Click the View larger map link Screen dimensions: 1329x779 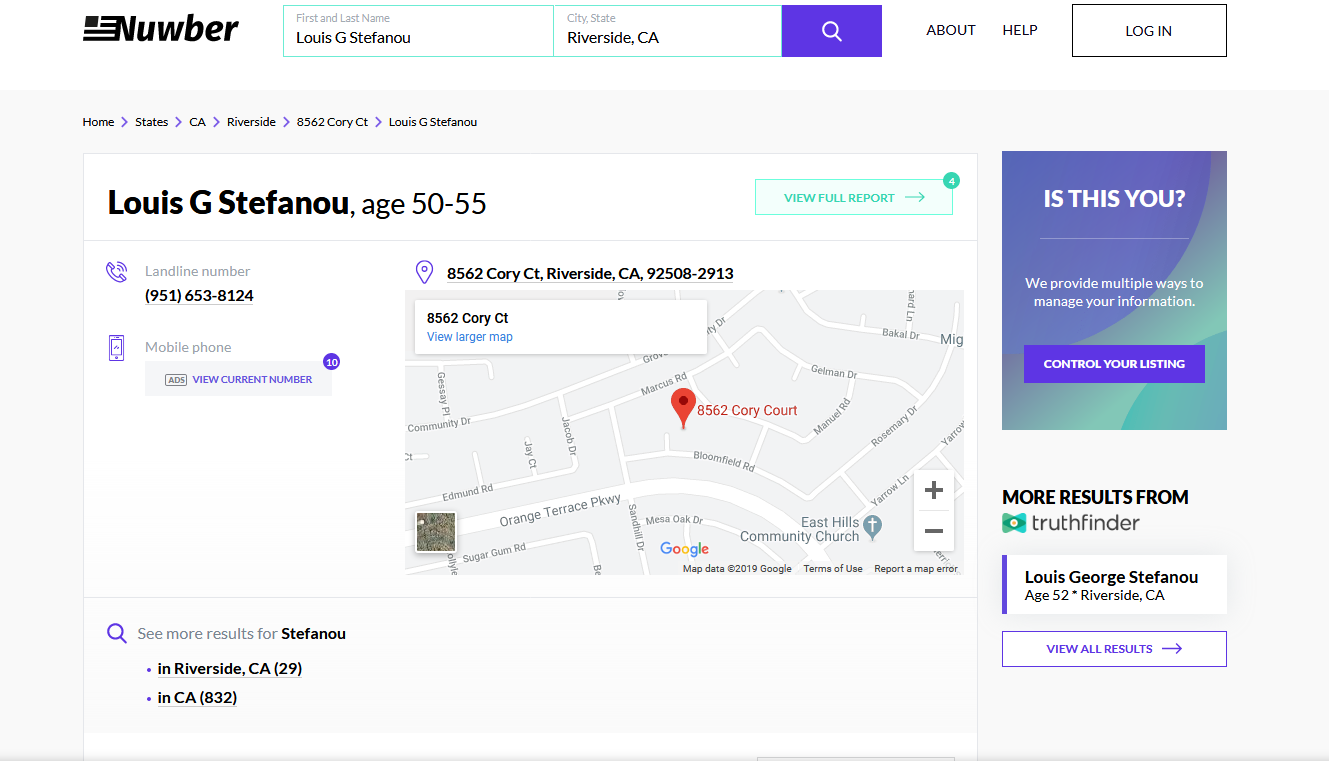point(469,336)
